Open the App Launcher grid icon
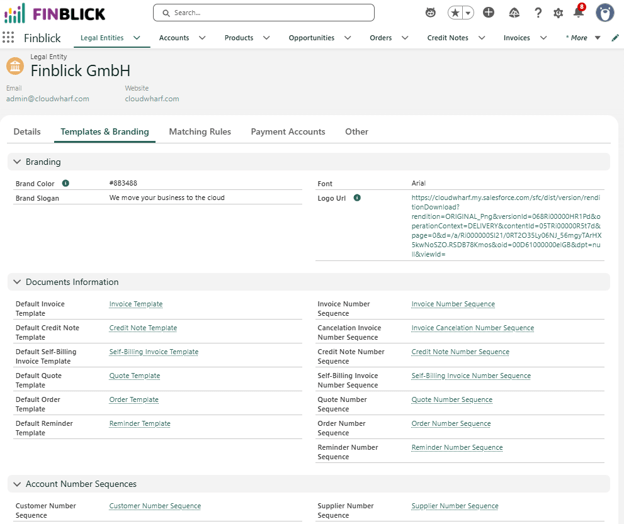Viewport: 624px width, 524px height. coord(8,37)
